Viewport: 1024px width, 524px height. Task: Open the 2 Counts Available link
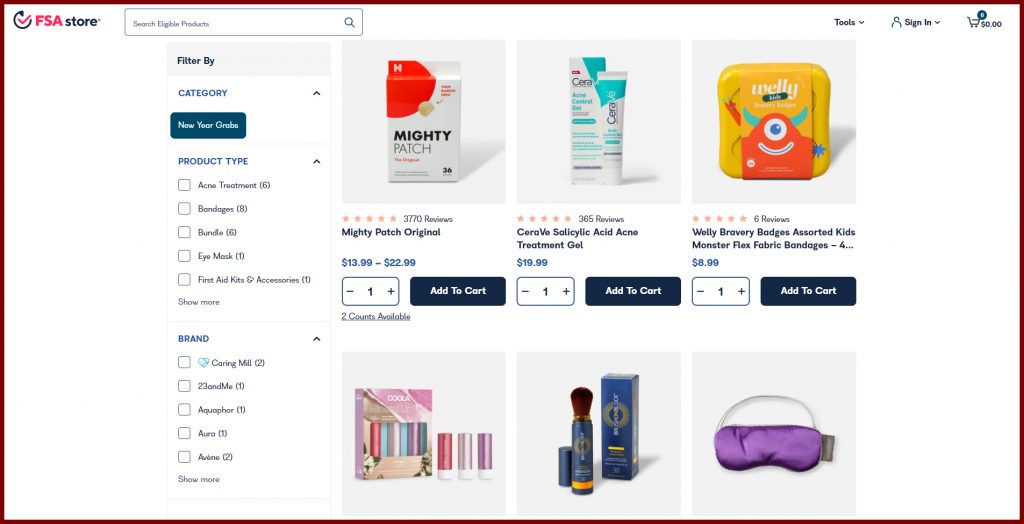376,316
